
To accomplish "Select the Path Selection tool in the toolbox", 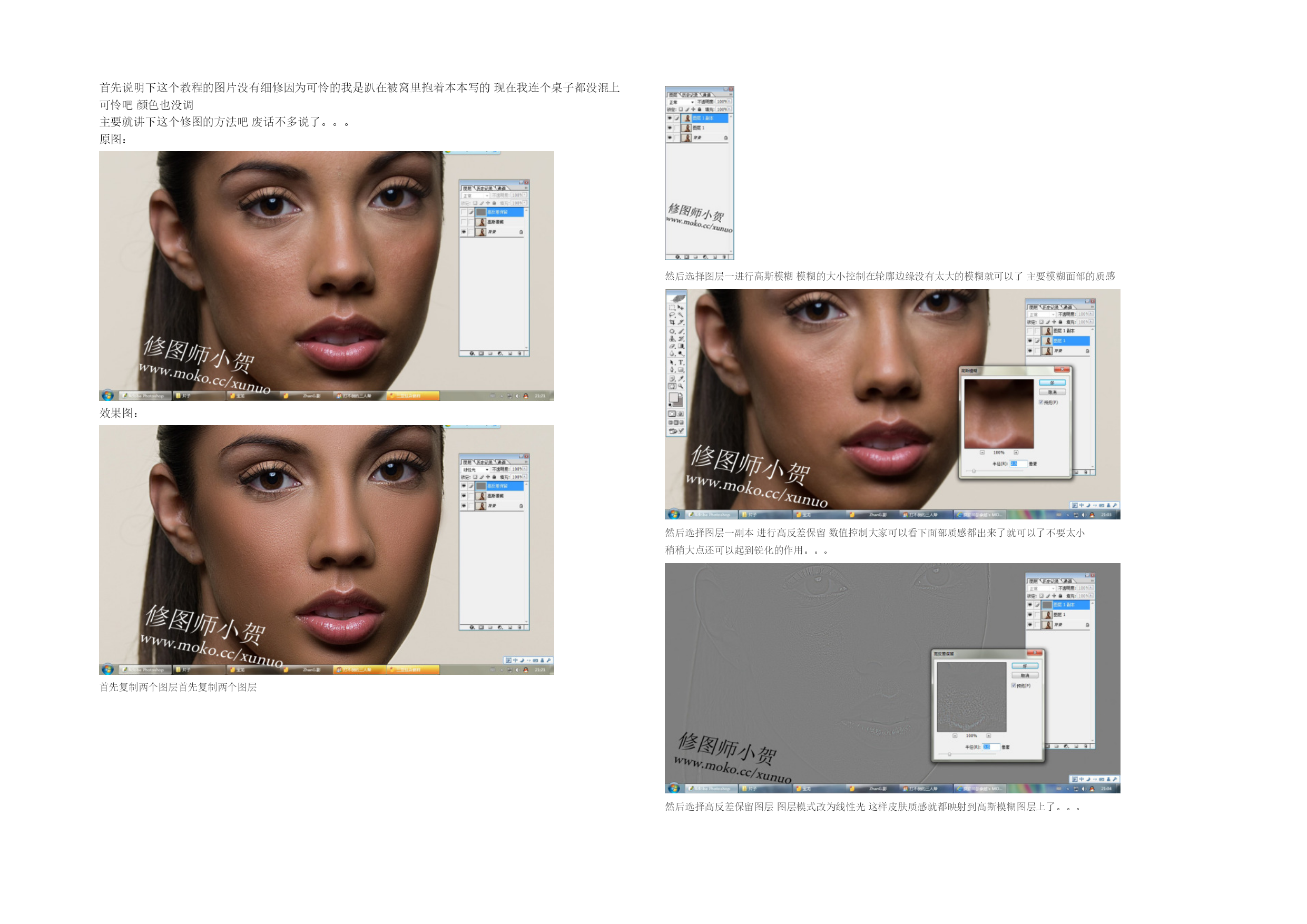I will pyautogui.click(x=672, y=362).
